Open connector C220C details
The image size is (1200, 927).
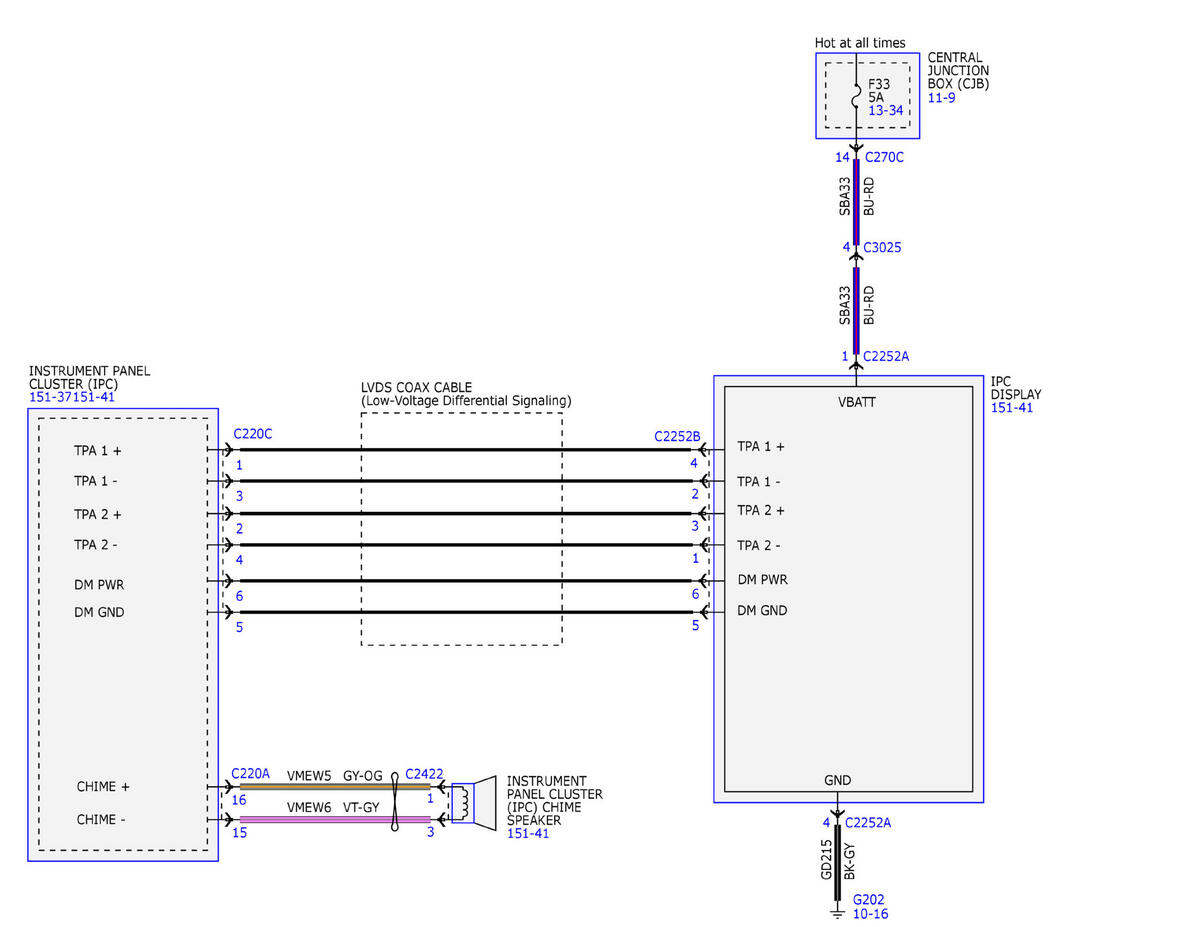pos(252,434)
